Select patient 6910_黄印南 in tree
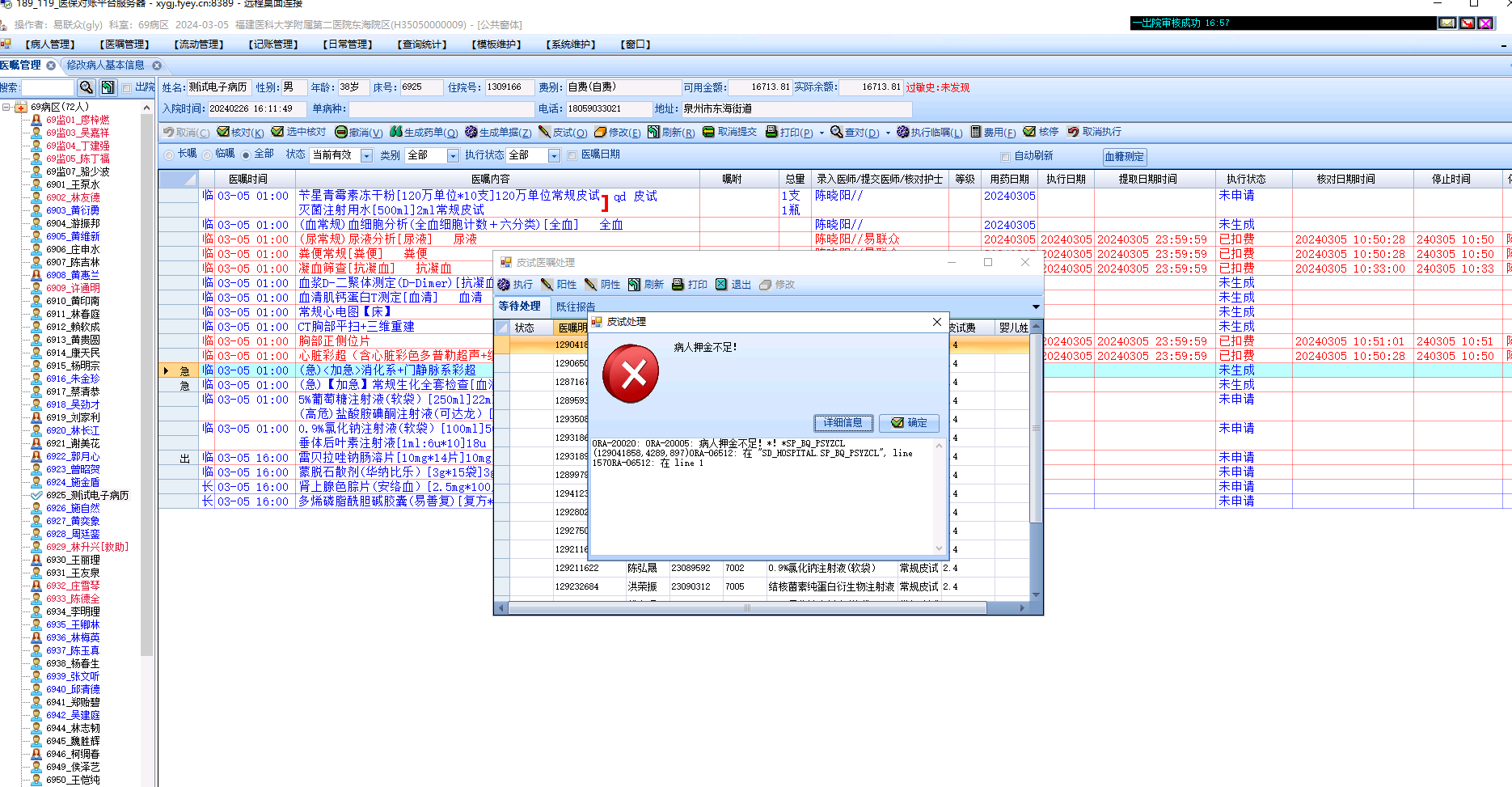 73,301
